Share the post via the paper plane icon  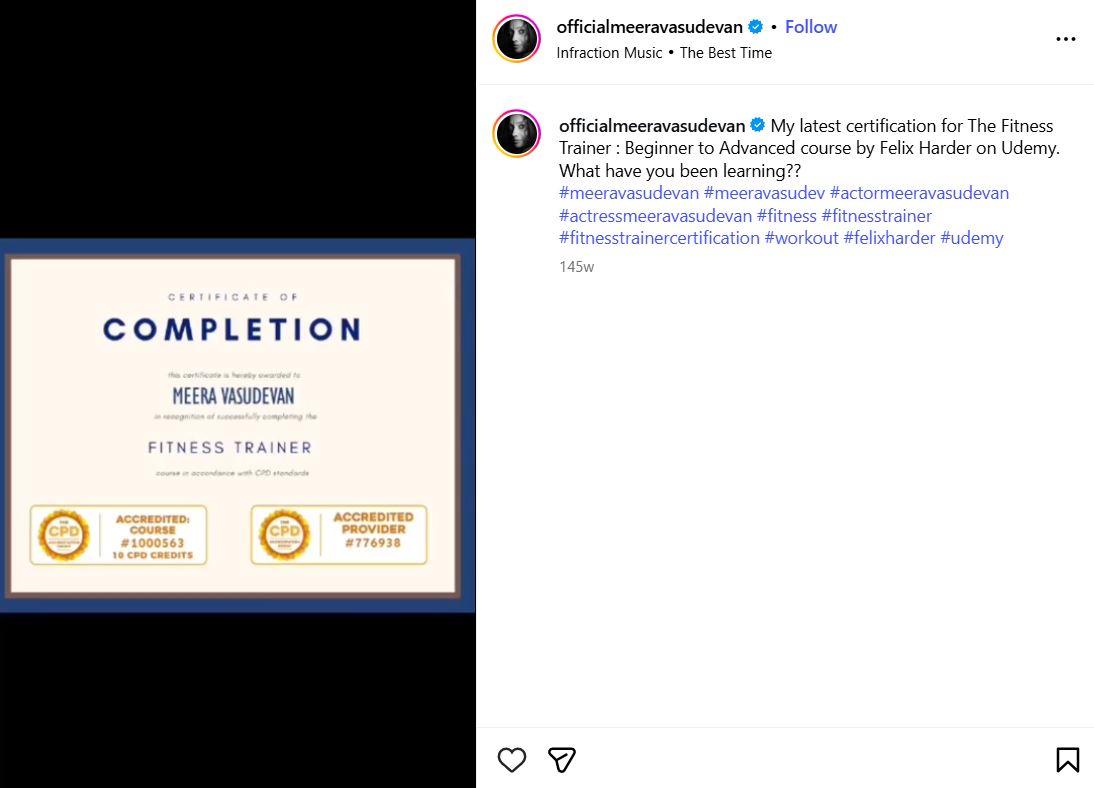point(561,760)
